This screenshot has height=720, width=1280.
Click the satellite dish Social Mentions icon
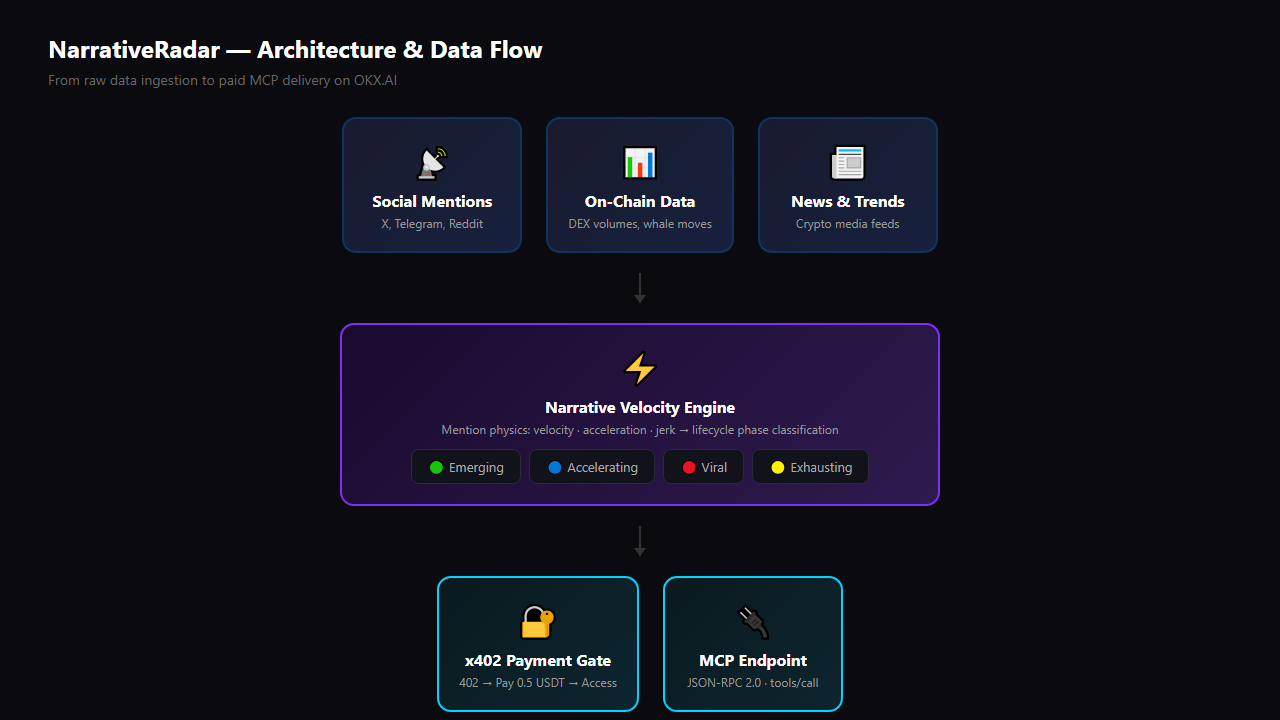point(432,163)
